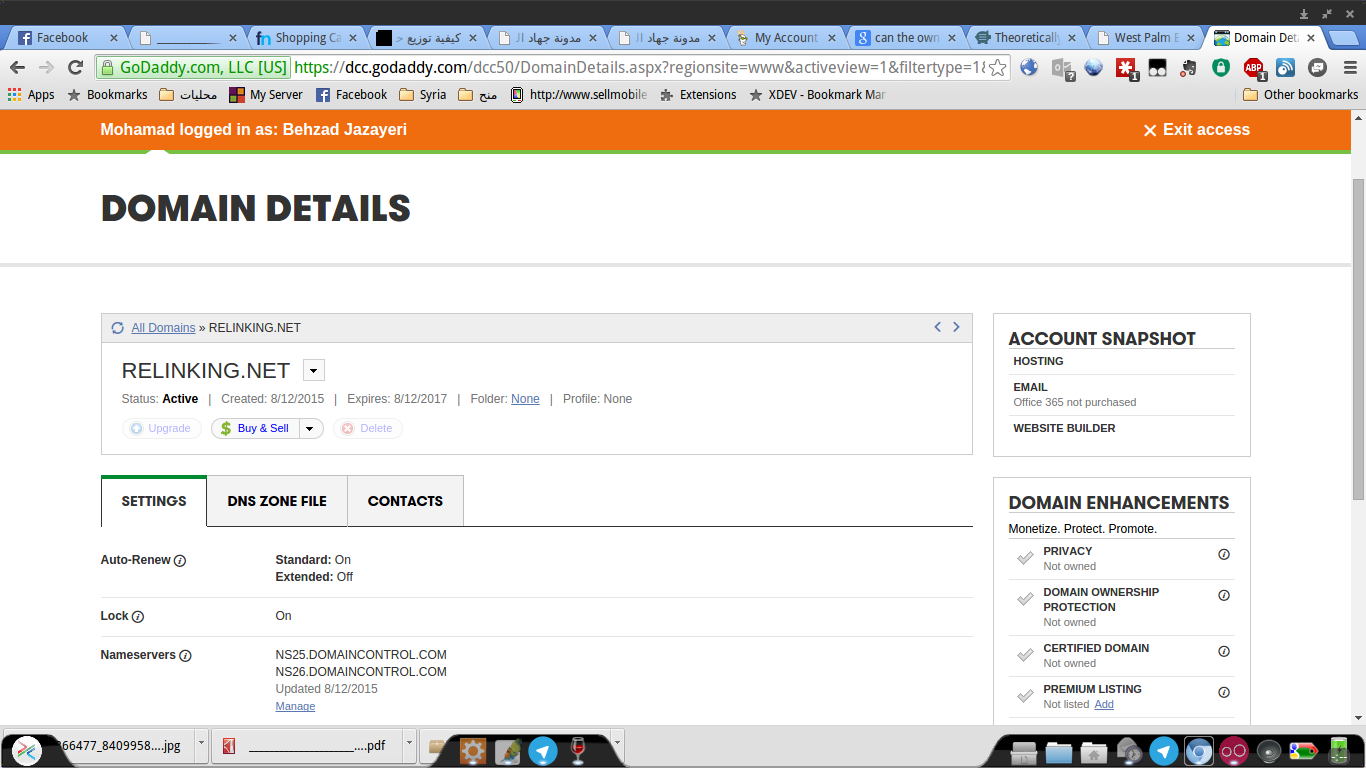This screenshot has height=768, width=1366.
Task: Click the Upgrade button
Action: click(x=162, y=429)
